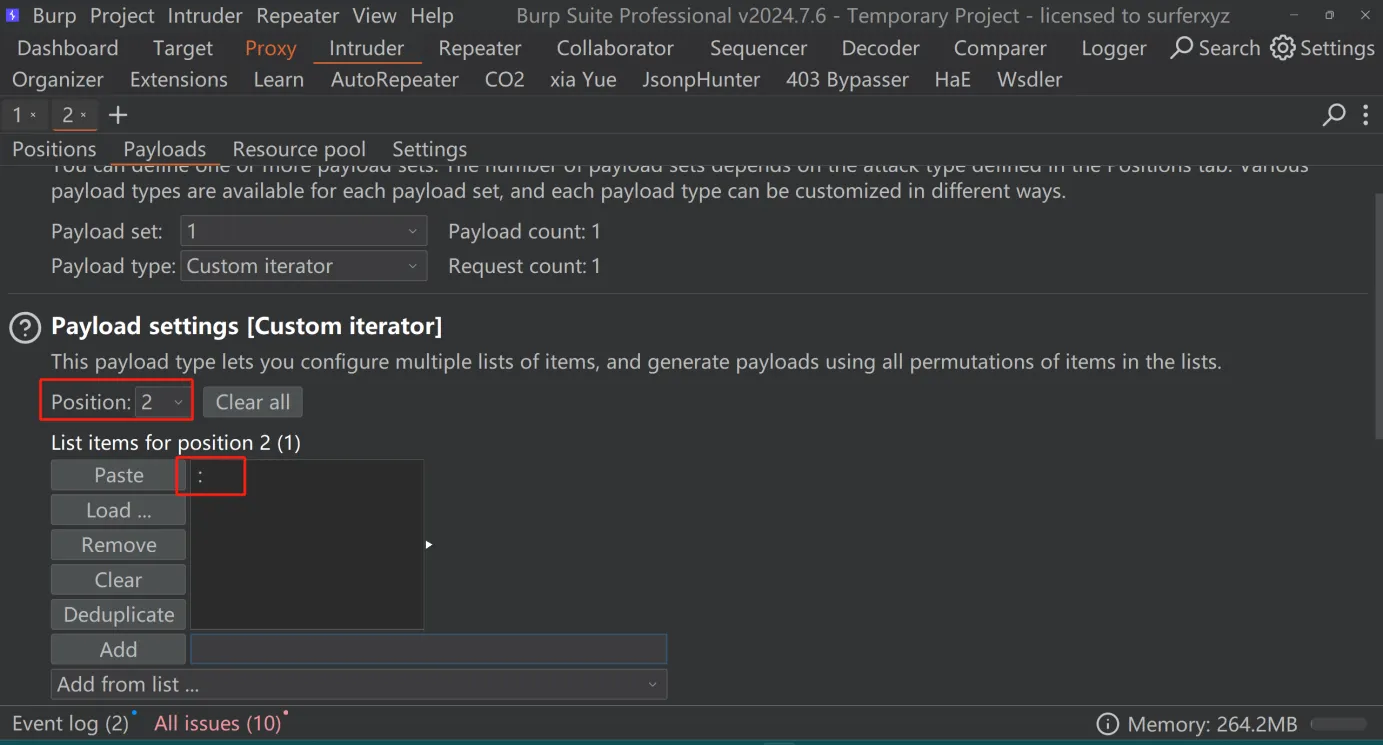Open the Comparer tab

coord(1000,48)
